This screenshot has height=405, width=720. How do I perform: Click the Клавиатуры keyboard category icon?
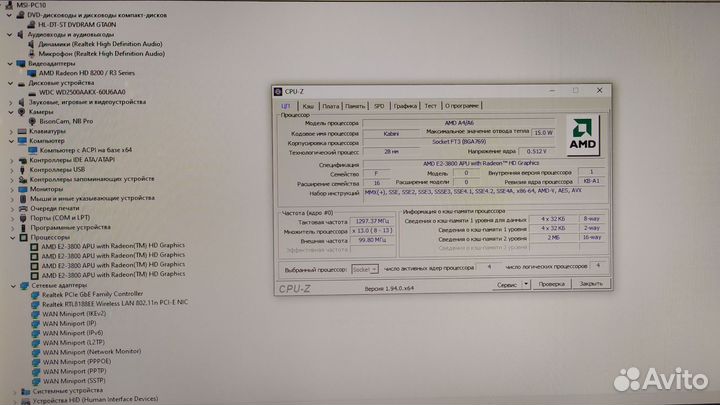[22, 131]
